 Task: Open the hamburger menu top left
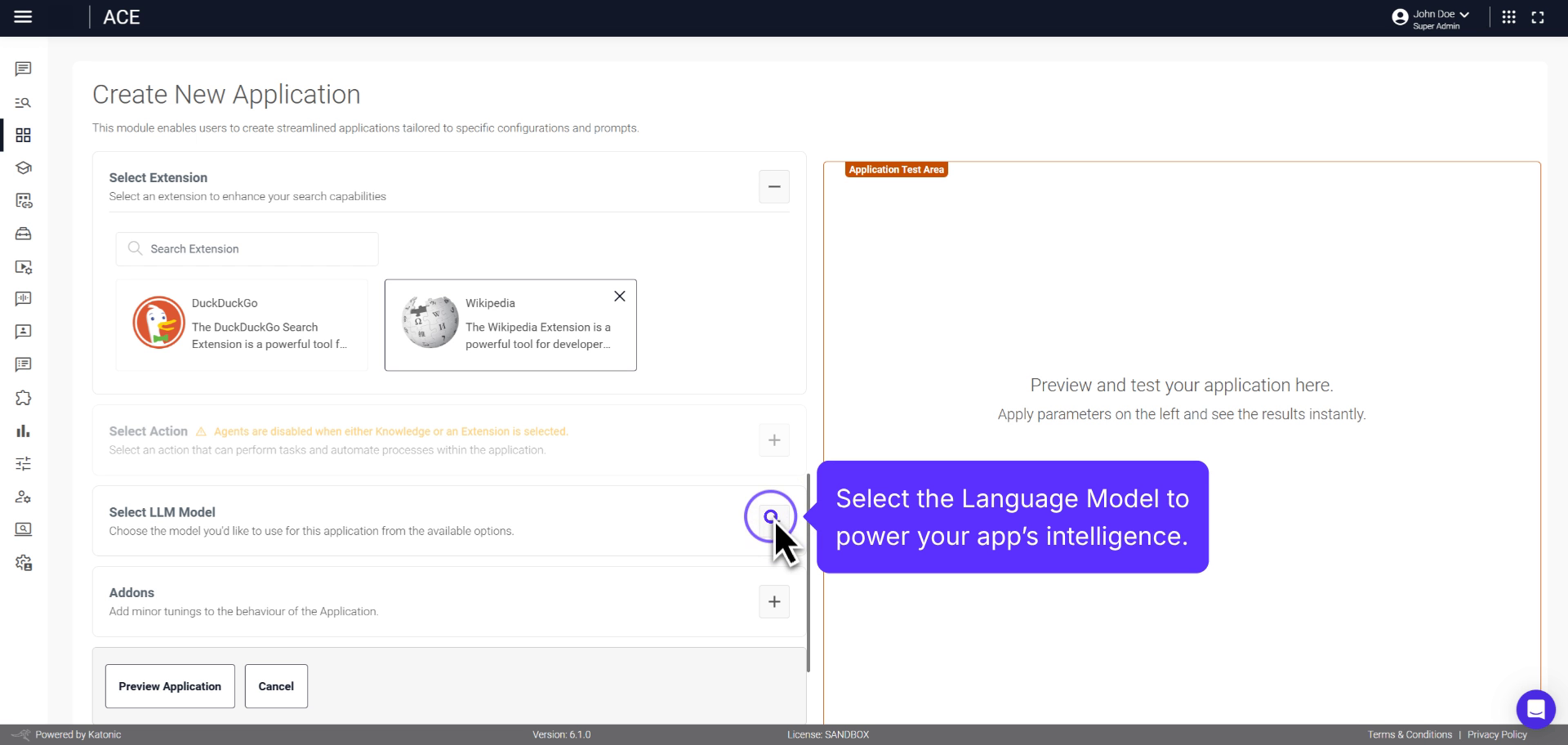pos(24,16)
